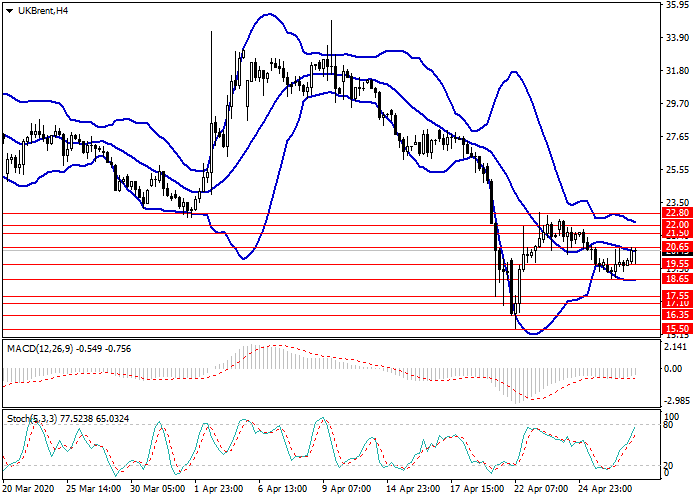Select the red 19.55 price level tag
The image size is (700, 500).
point(677,264)
